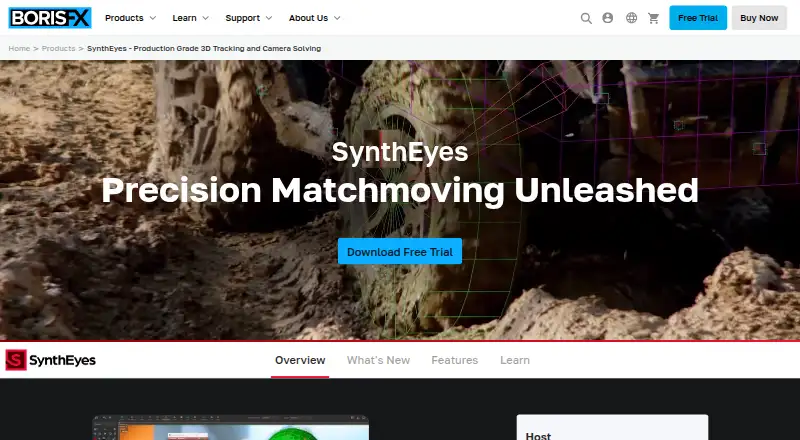This screenshot has height=440, width=800.
Task: Expand the Products dropdown menu
Action: point(130,18)
